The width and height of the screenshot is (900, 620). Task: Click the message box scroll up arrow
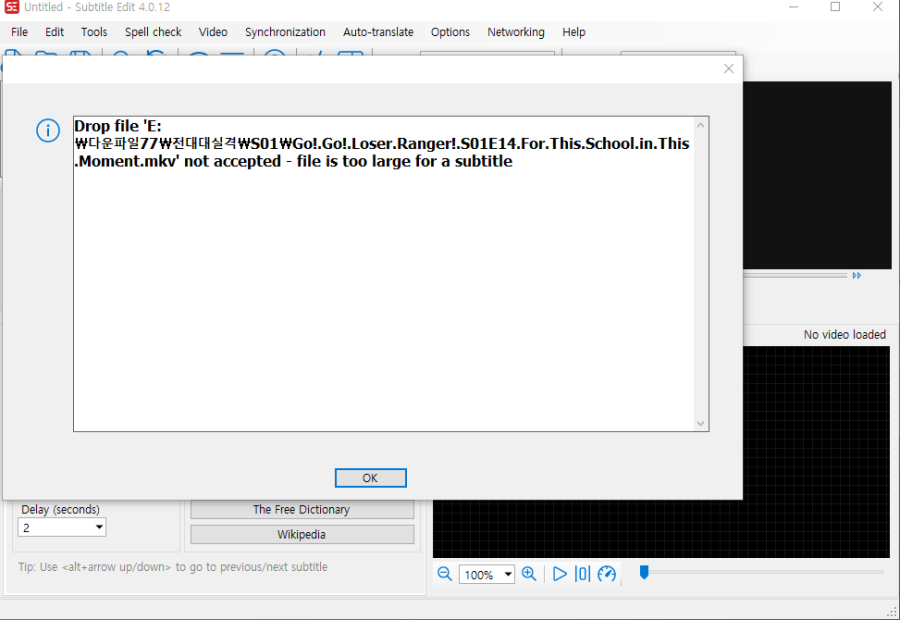(700, 125)
